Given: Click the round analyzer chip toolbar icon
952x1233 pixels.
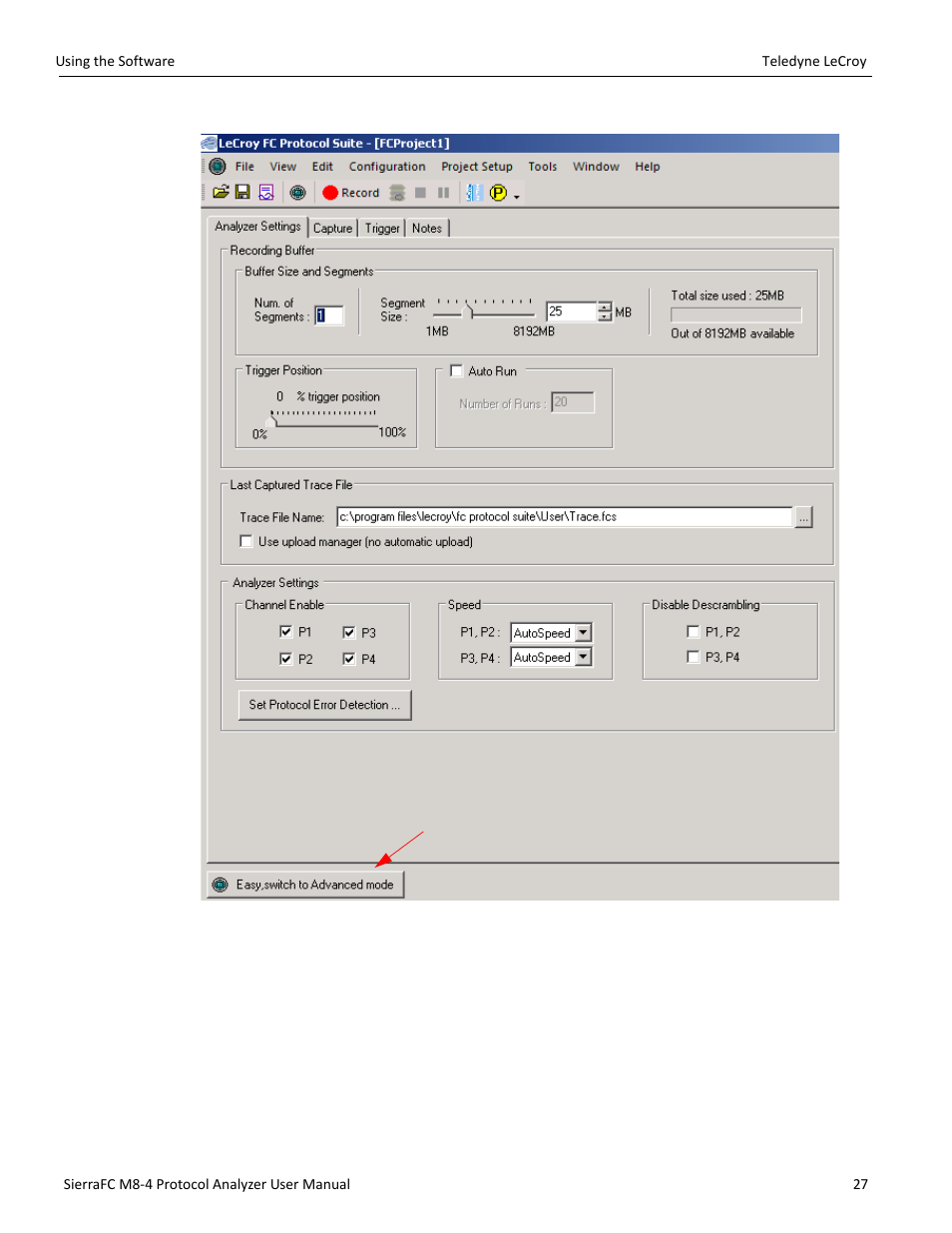Looking at the screenshot, I should point(297,193).
